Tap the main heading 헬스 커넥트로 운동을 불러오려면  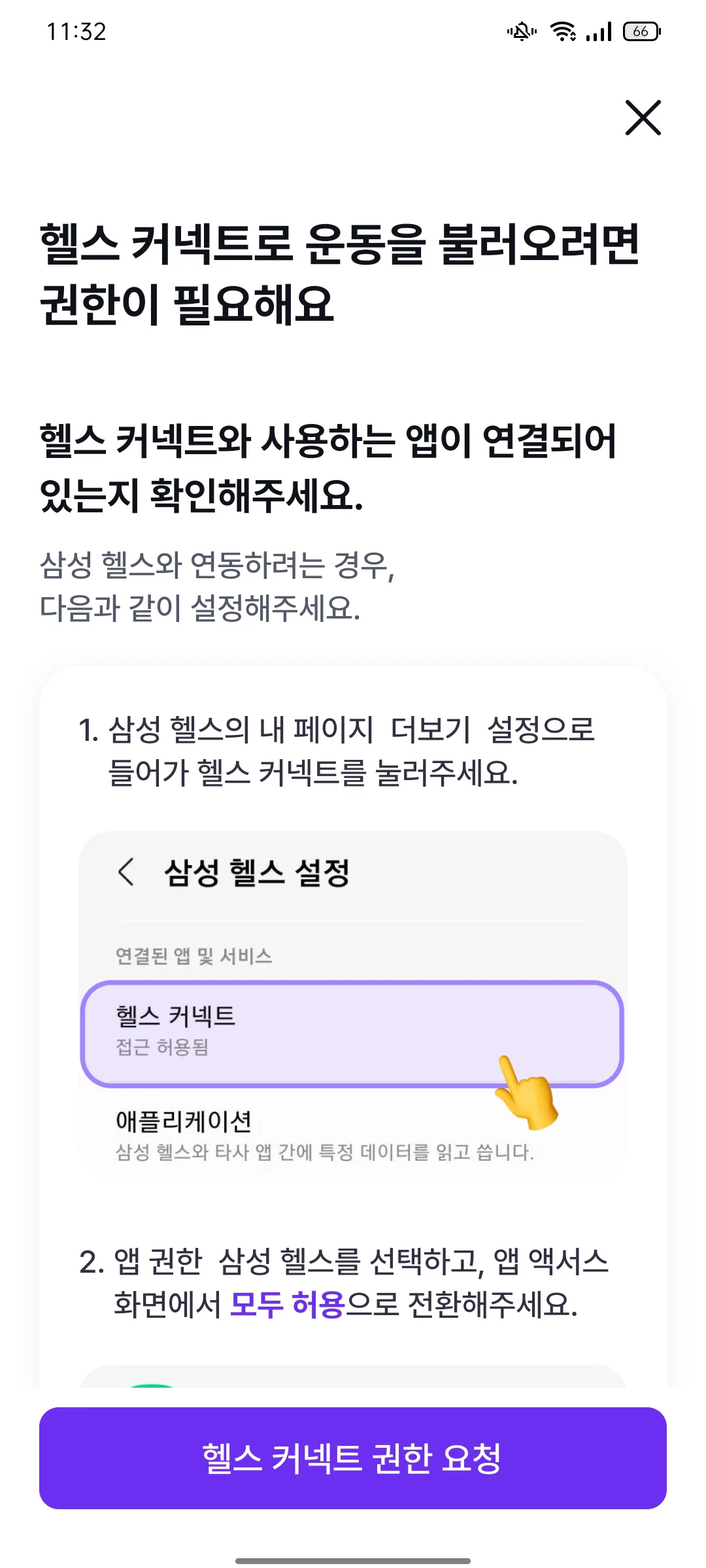pyautogui.click(x=339, y=244)
